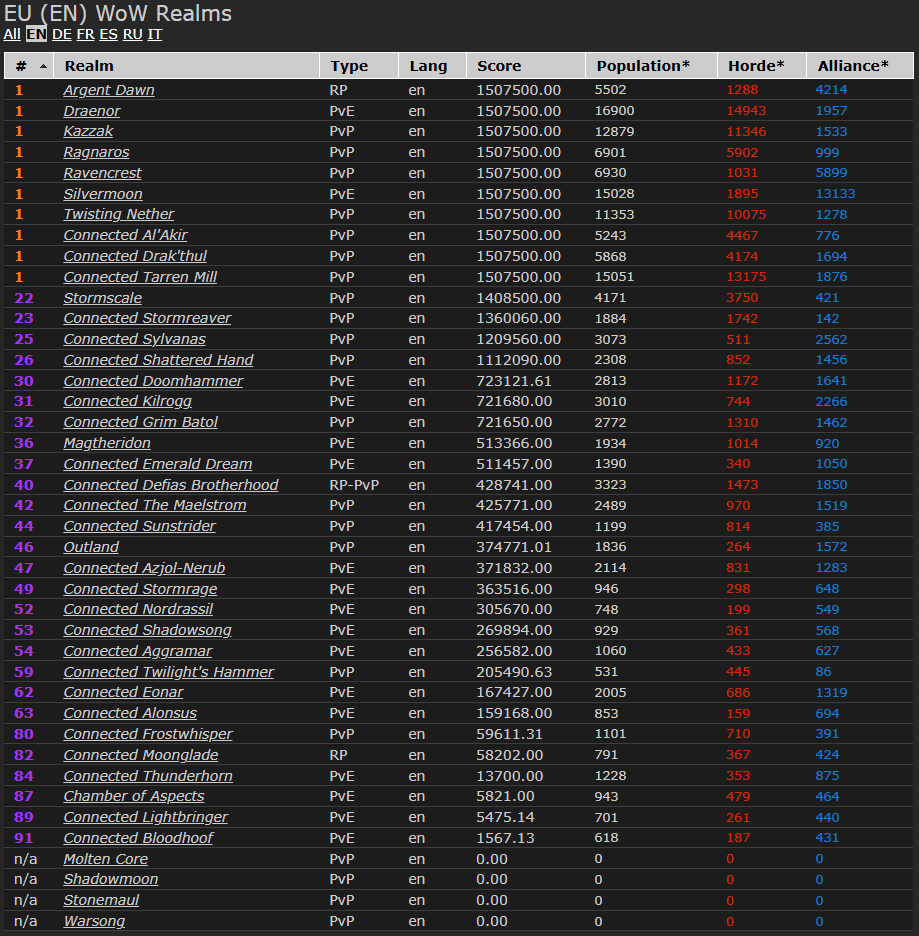Open the Connected Stormreaver link

(x=147, y=318)
